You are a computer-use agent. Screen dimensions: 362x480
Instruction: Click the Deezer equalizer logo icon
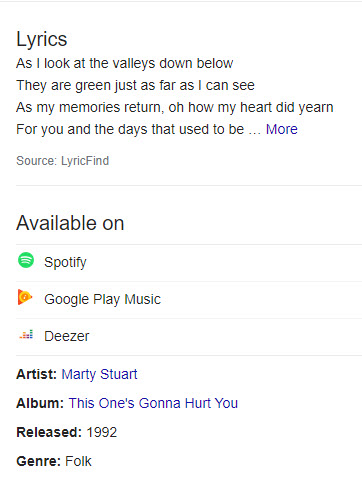click(x=26, y=334)
